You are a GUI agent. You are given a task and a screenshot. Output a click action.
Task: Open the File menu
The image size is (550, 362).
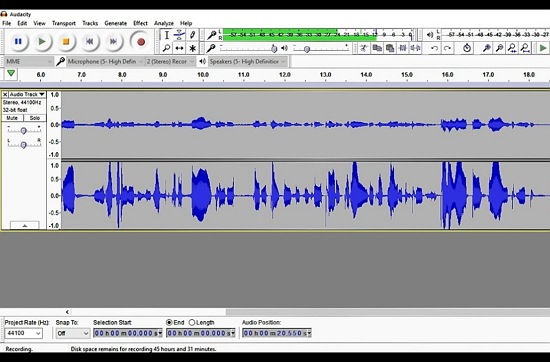coord(6,23)
